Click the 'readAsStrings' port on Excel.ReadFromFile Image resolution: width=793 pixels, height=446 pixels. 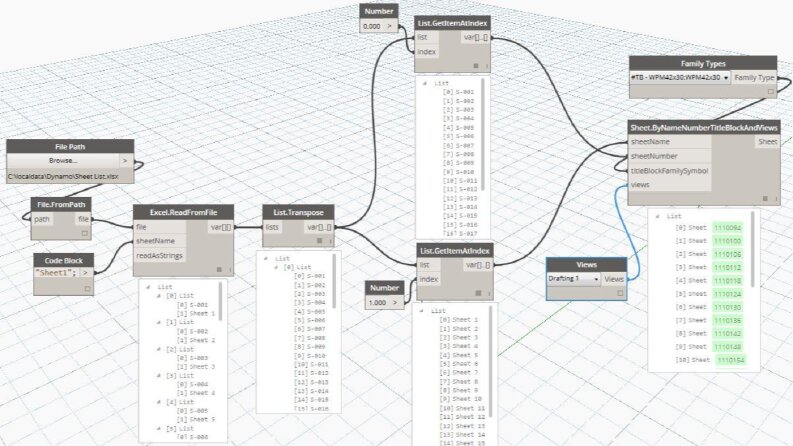pos(159,255)
